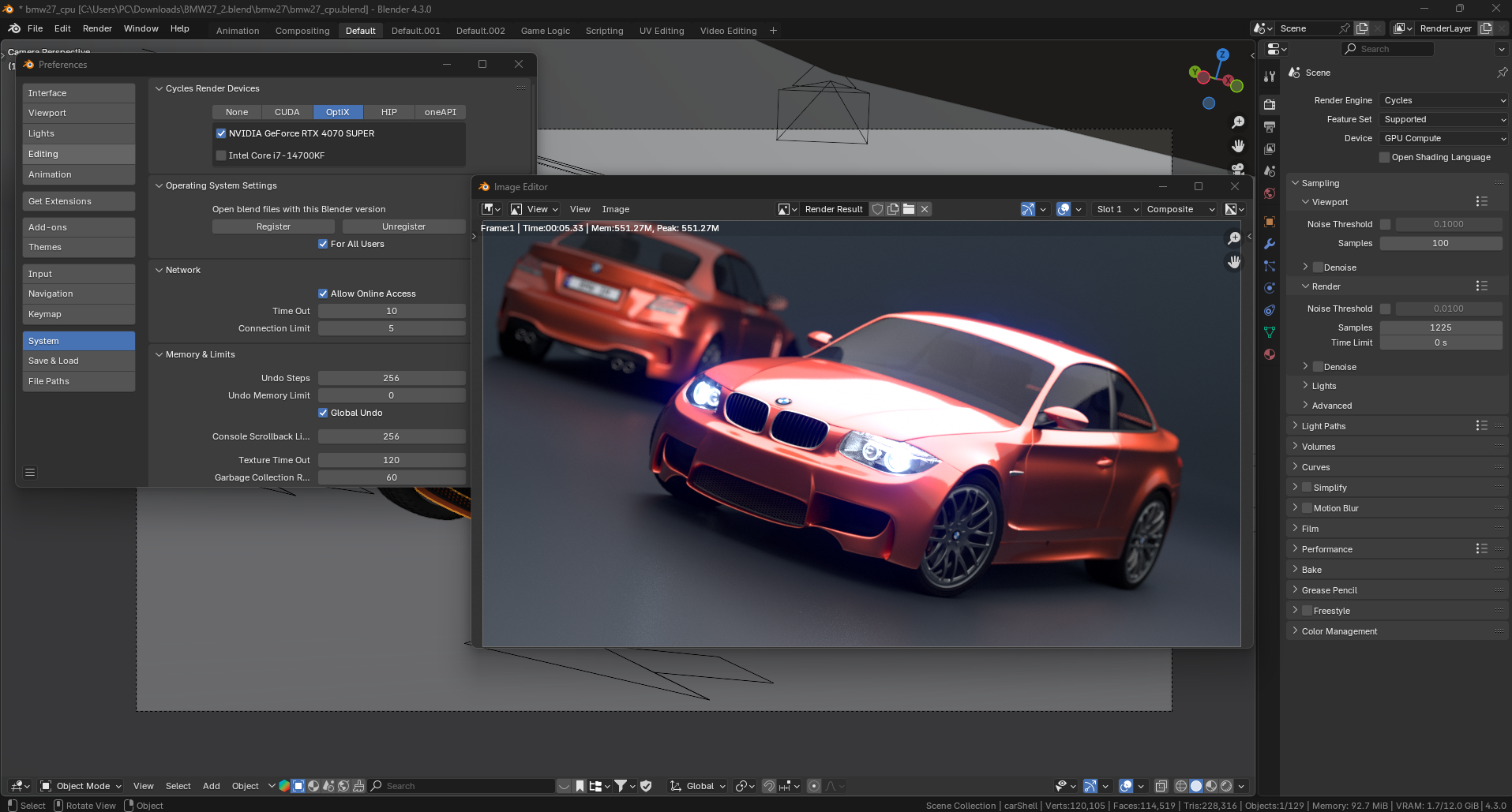Open Device GPU Compute dropdown
Image resolution: width=1512 pixels, height=812 pixels.
click(x=1444, y=138)
